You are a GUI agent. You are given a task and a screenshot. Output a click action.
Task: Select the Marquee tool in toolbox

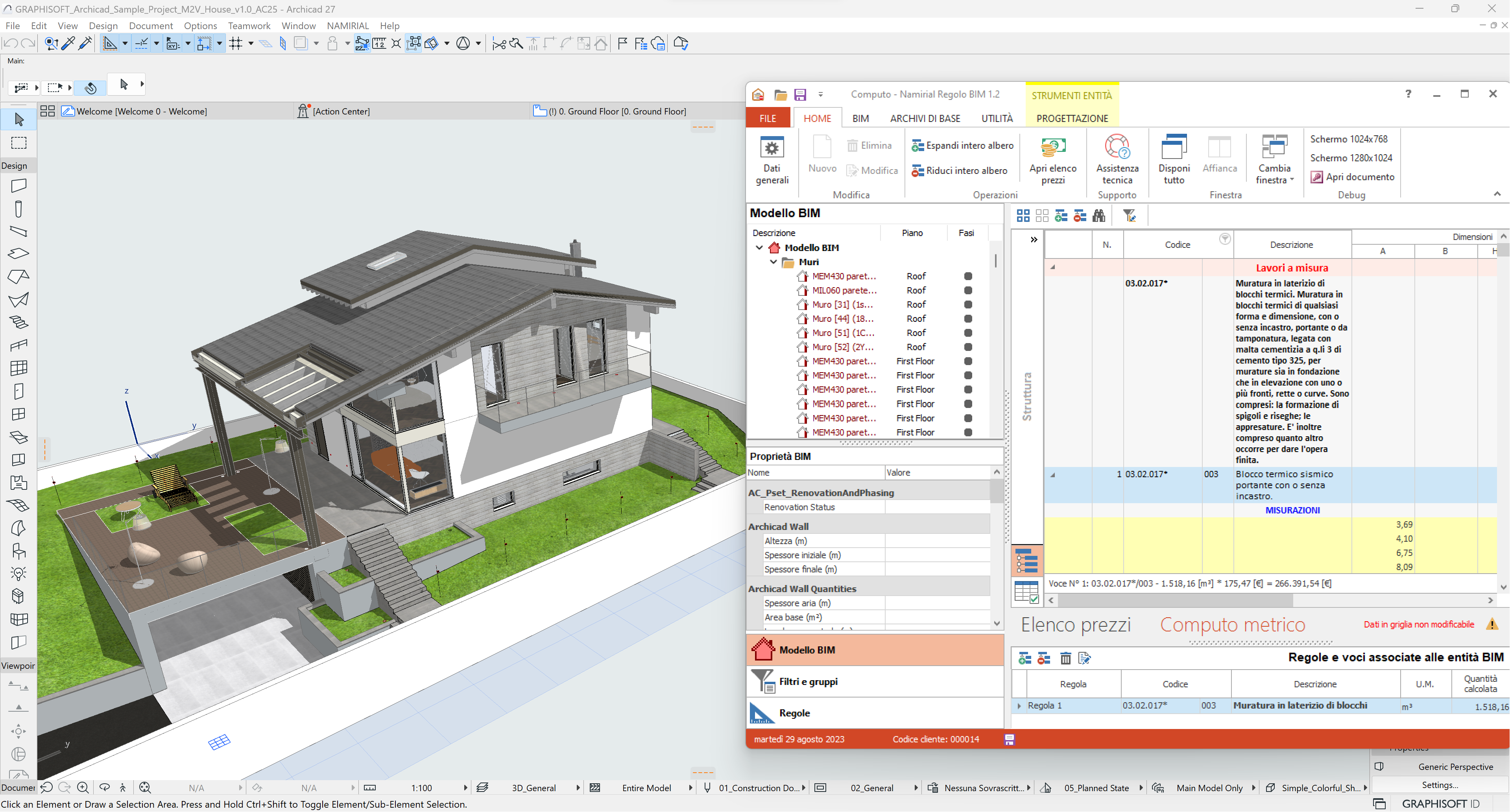(x=19, y=143)
